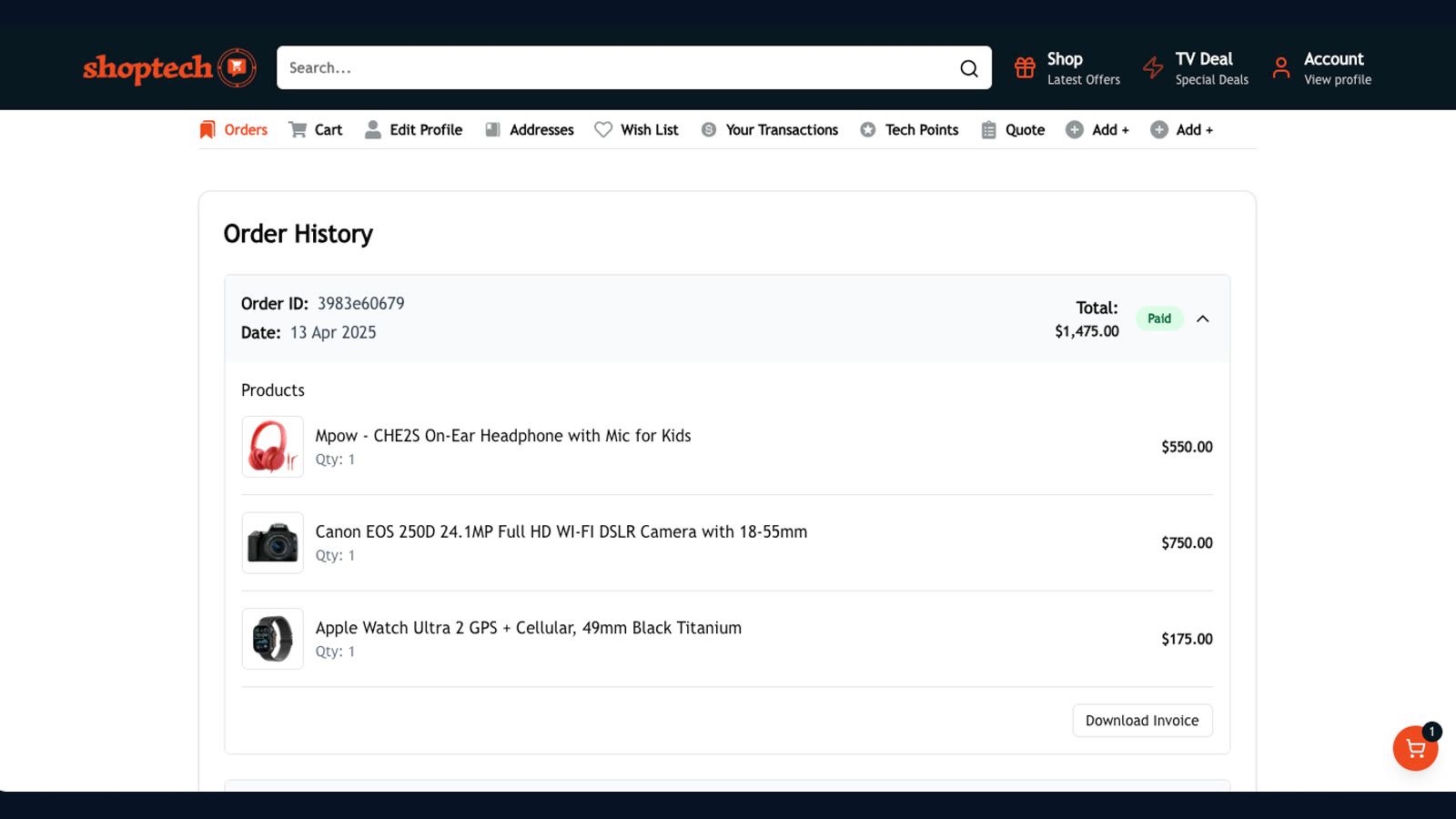The width and height of the screenshot is (1456, 819).
Task: Click the Products section label
Action: tap(273, 390)
